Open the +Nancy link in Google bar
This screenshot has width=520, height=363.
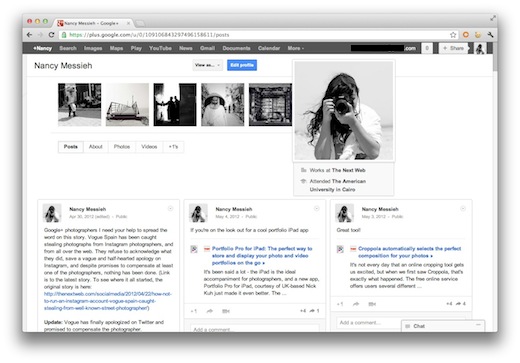tap(42, 48)
